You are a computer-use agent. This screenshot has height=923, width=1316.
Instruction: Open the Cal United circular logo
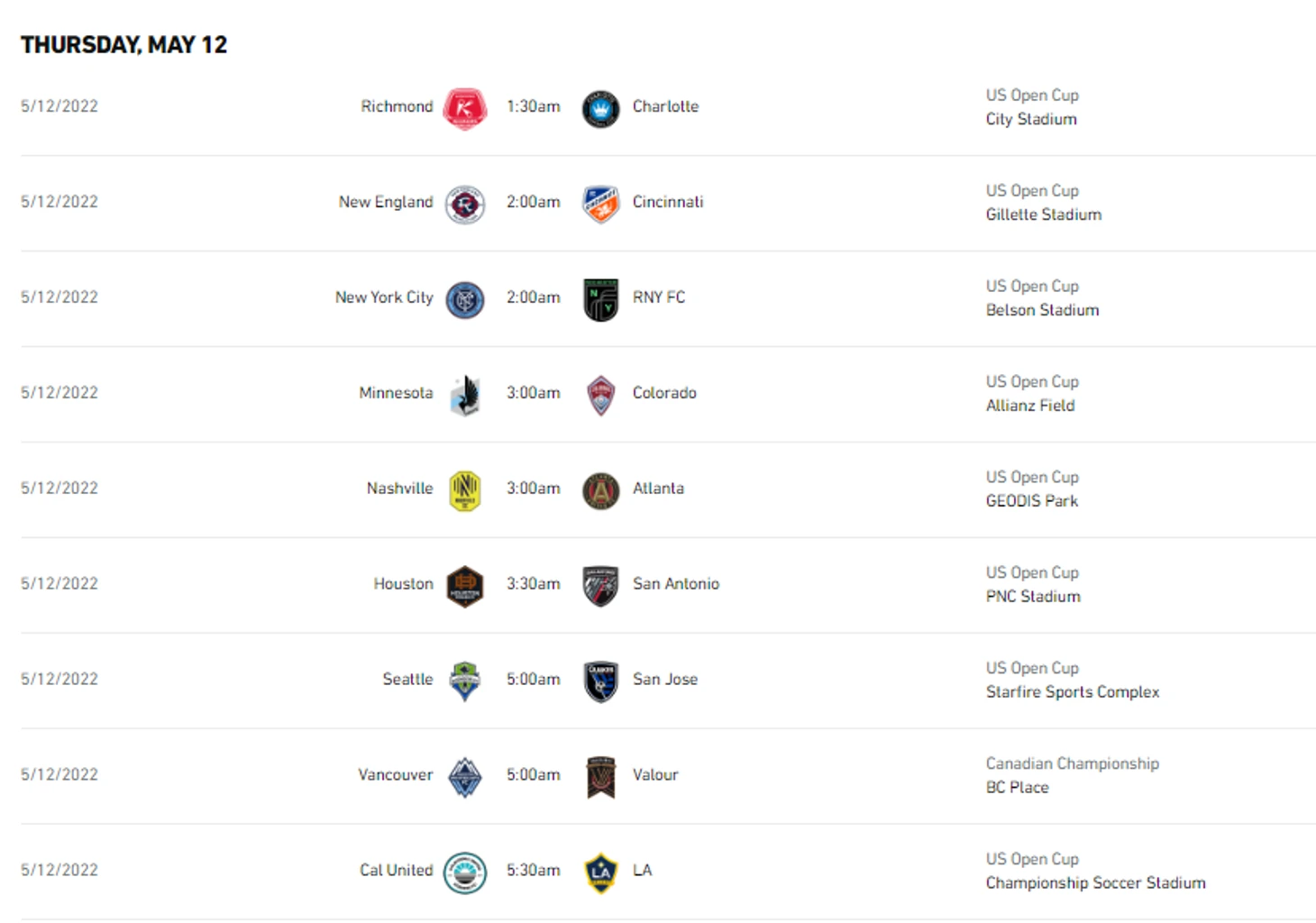click(465, 873)
